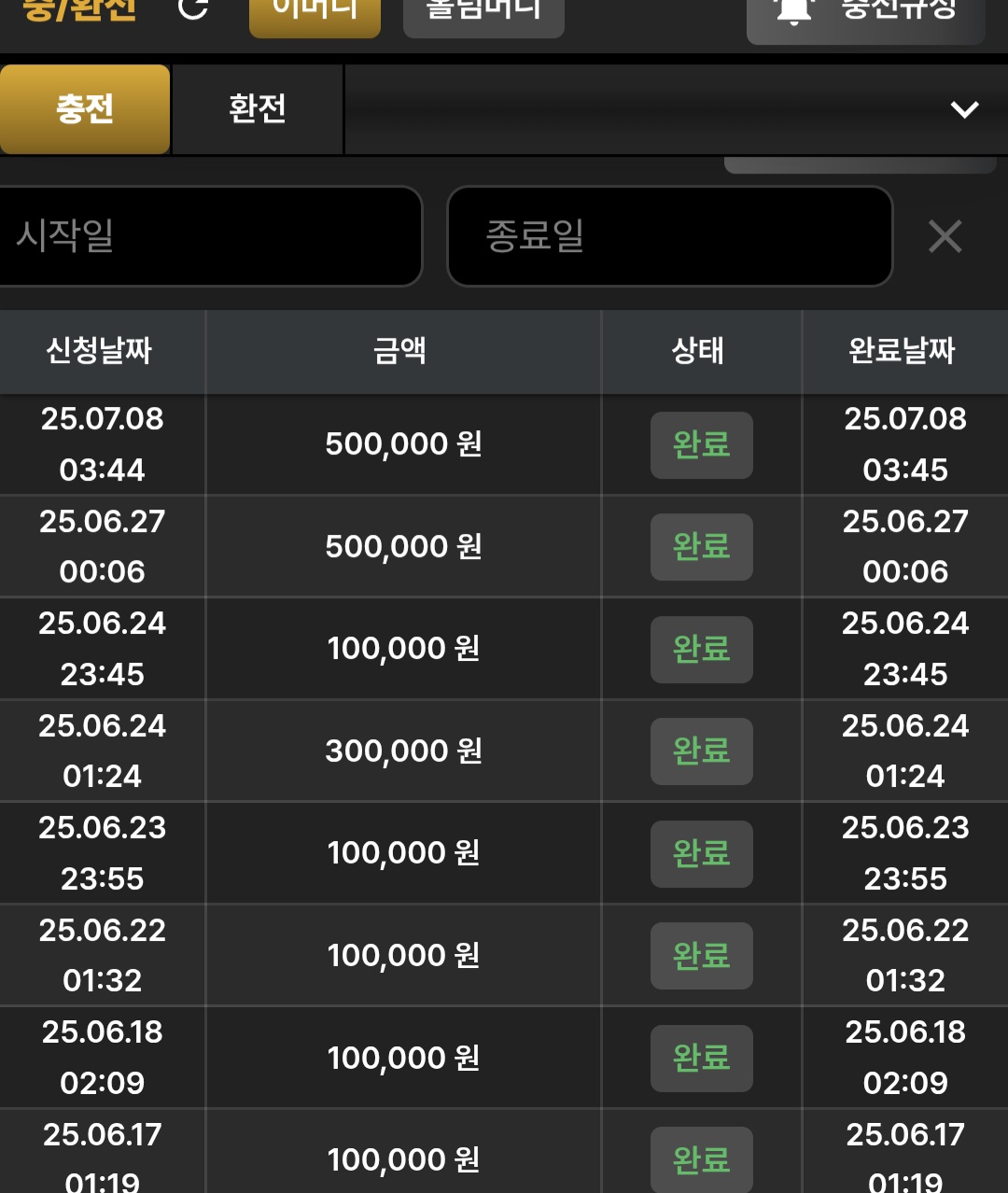Switch to the 환전 tab
Viewport: 1008px width, 1193px height.
[x=258, y=109]
